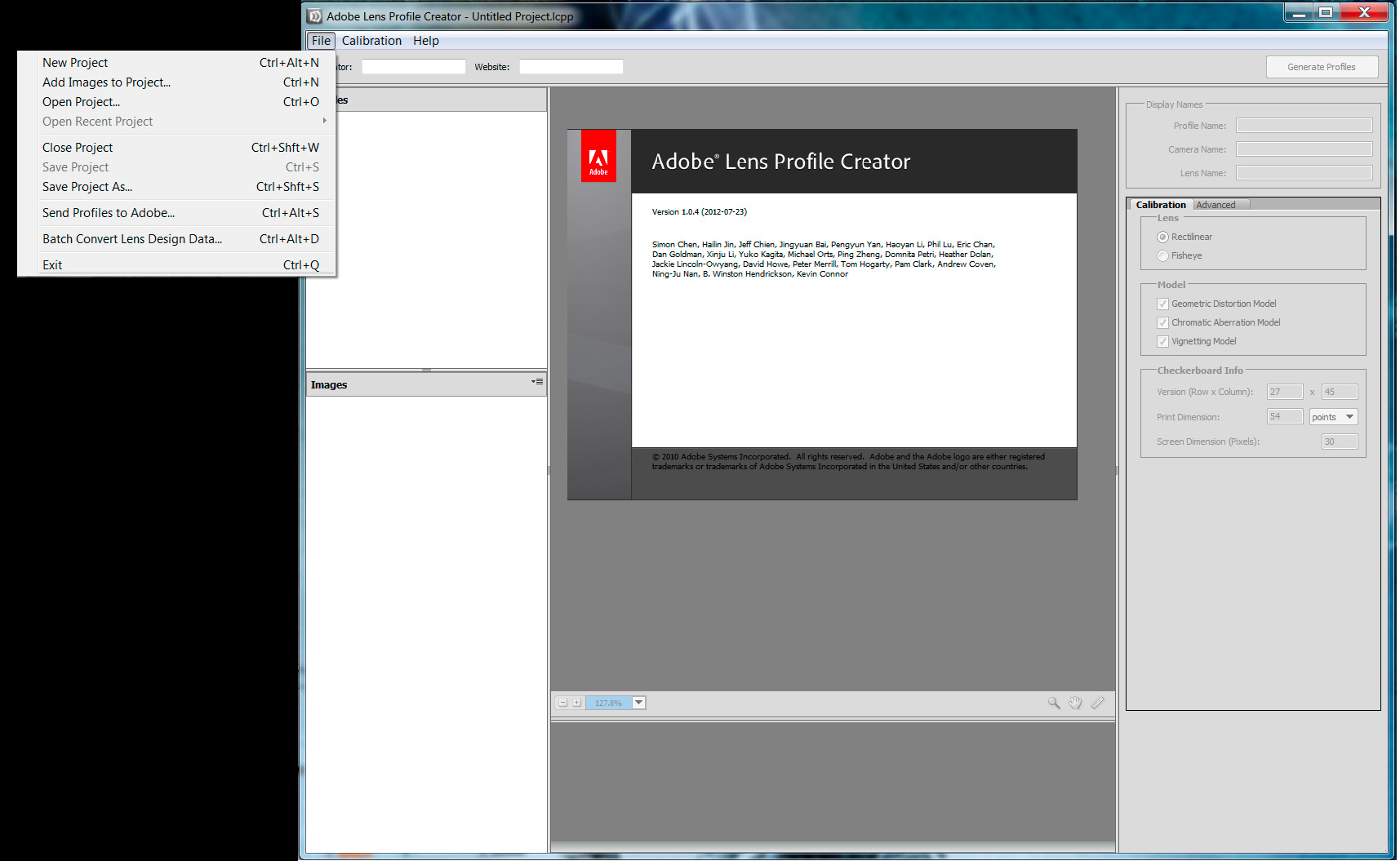Click the Screen Dimension pixels field
This screenshot has height=861, width=1400.
(x=1340, y=442)
